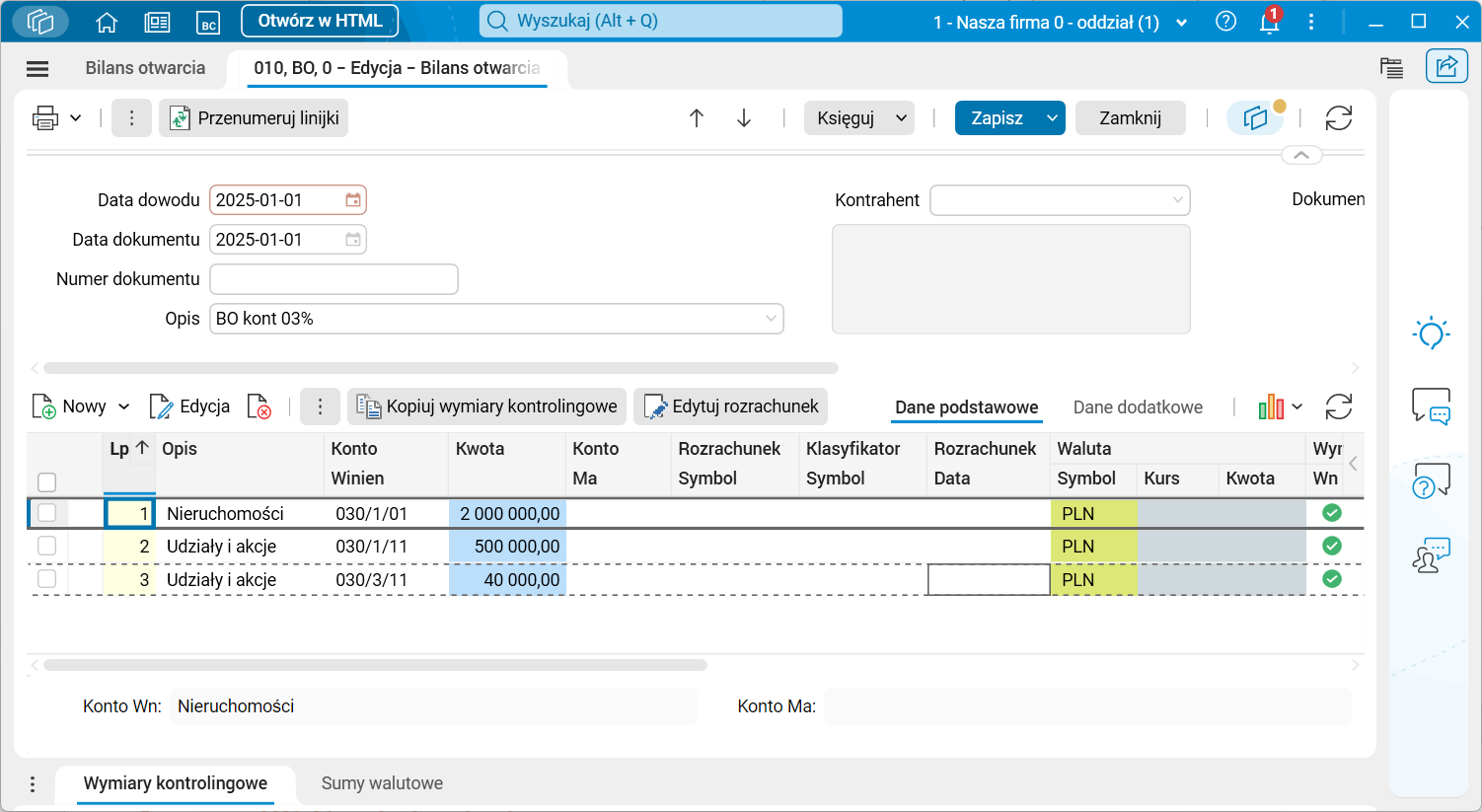Switch to Dane podstawowe tab
The height and width of the screenshot is (812, 1482).
(967, 407)
